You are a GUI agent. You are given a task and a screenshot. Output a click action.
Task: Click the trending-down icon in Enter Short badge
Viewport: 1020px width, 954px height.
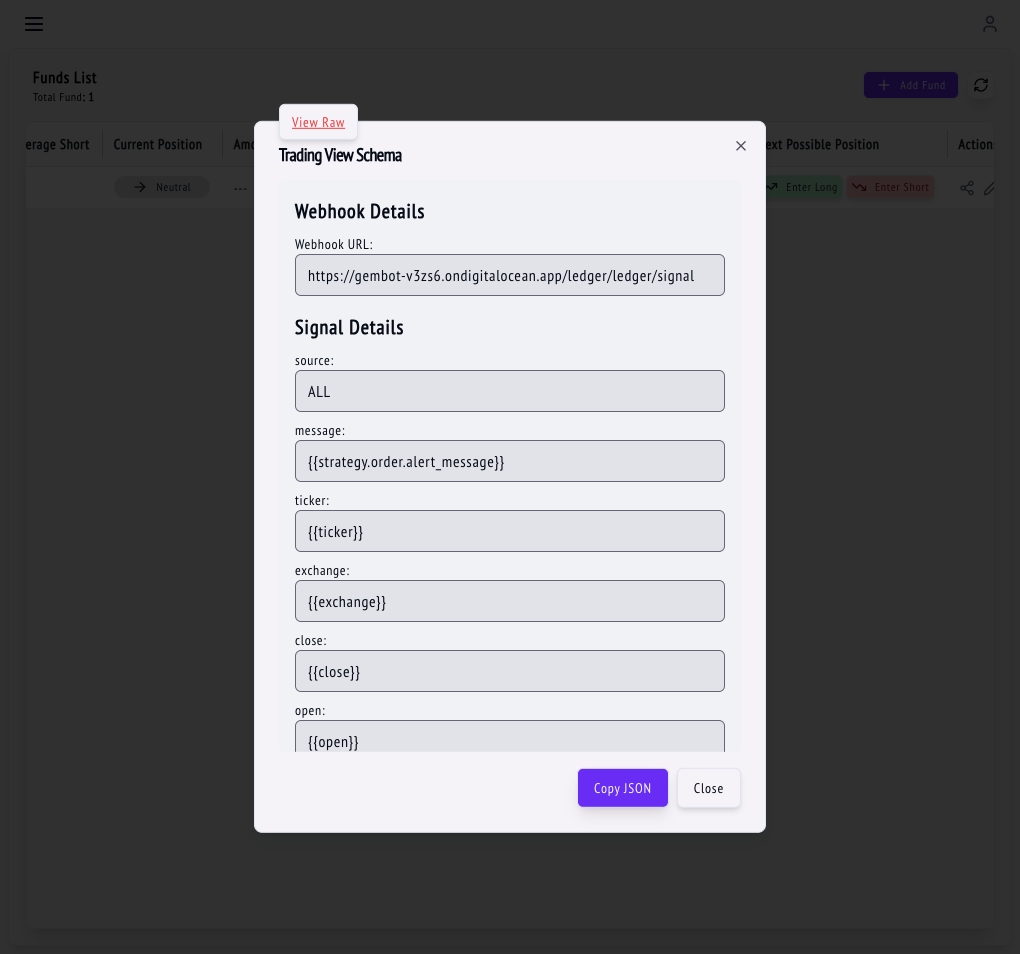[860, 187]
